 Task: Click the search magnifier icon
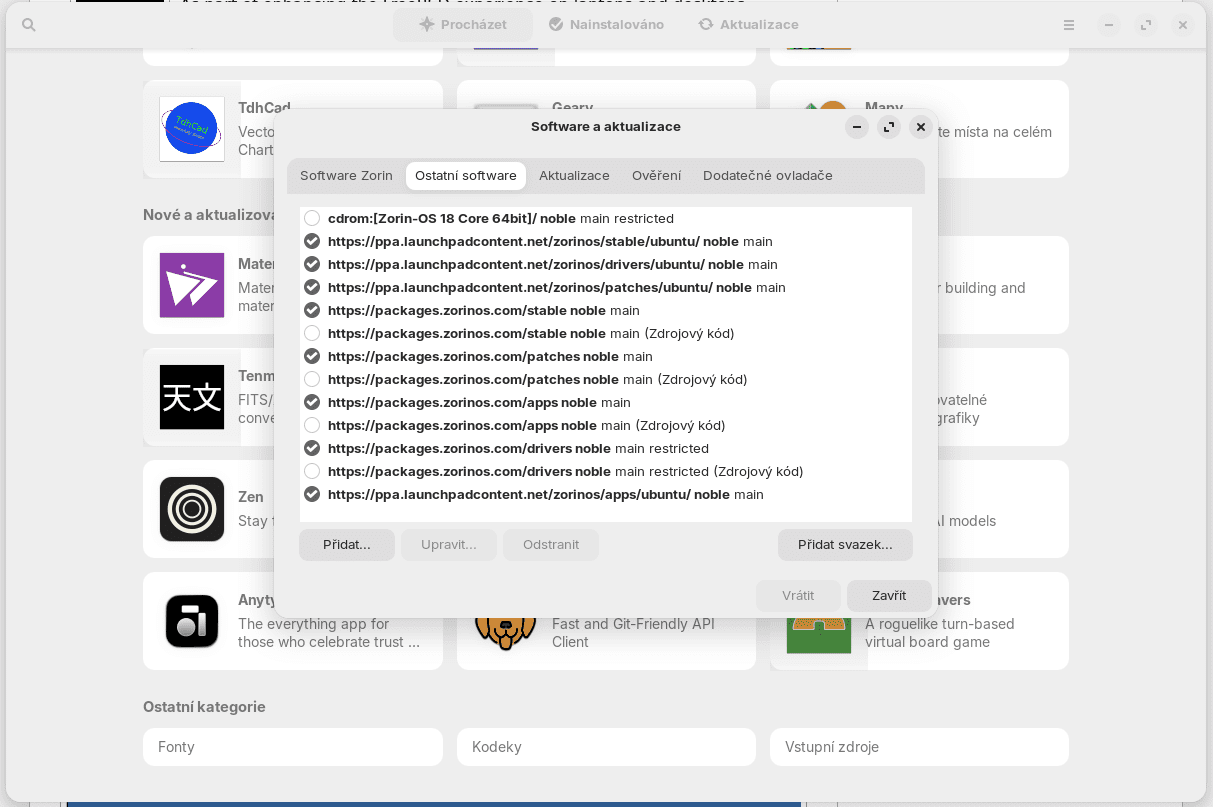point(29,25)
